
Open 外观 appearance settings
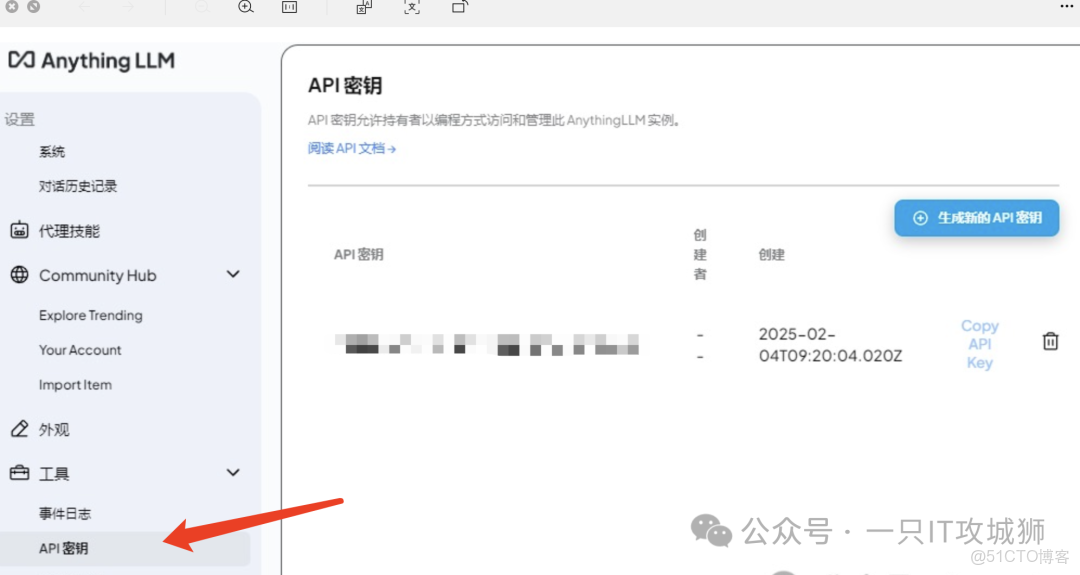pos(54,430)
